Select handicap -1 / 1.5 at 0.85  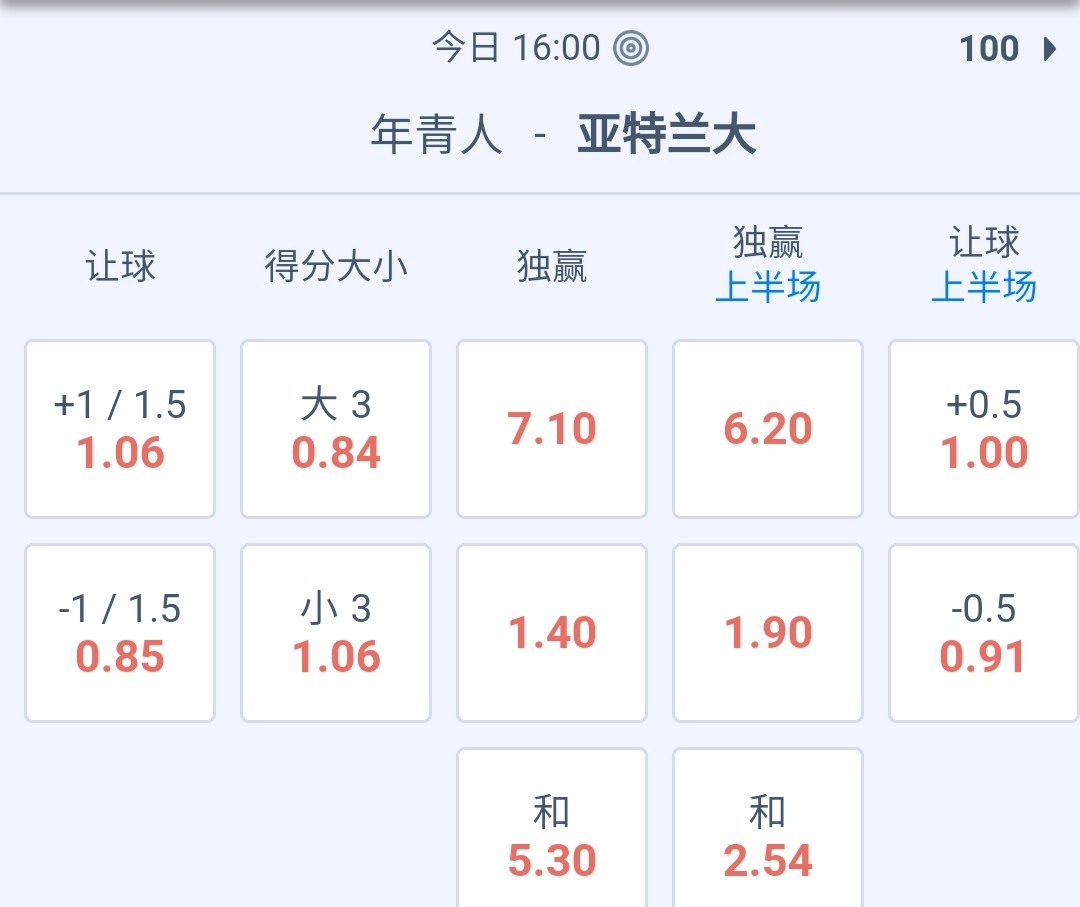(120, 633)
